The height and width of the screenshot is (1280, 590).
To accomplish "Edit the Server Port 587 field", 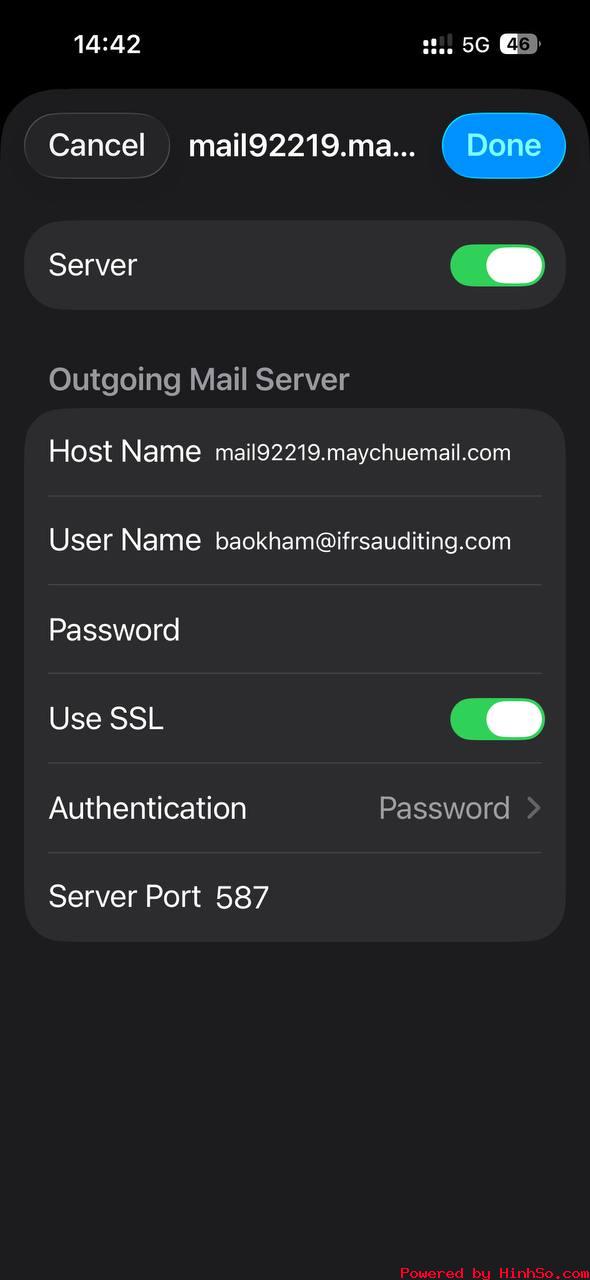I will pos(242,897).
